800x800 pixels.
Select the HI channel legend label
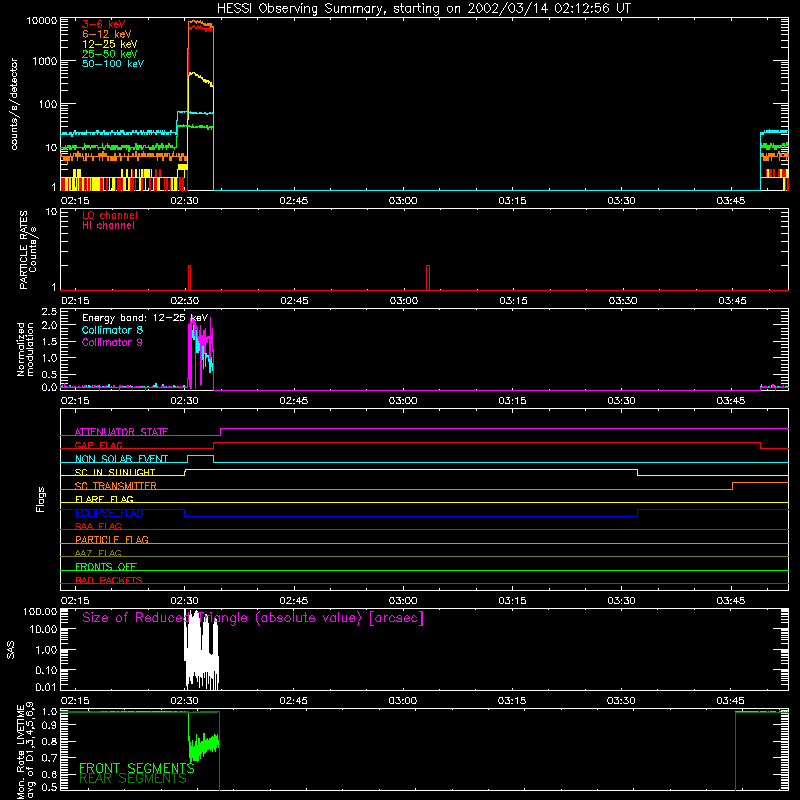(108, 226)
